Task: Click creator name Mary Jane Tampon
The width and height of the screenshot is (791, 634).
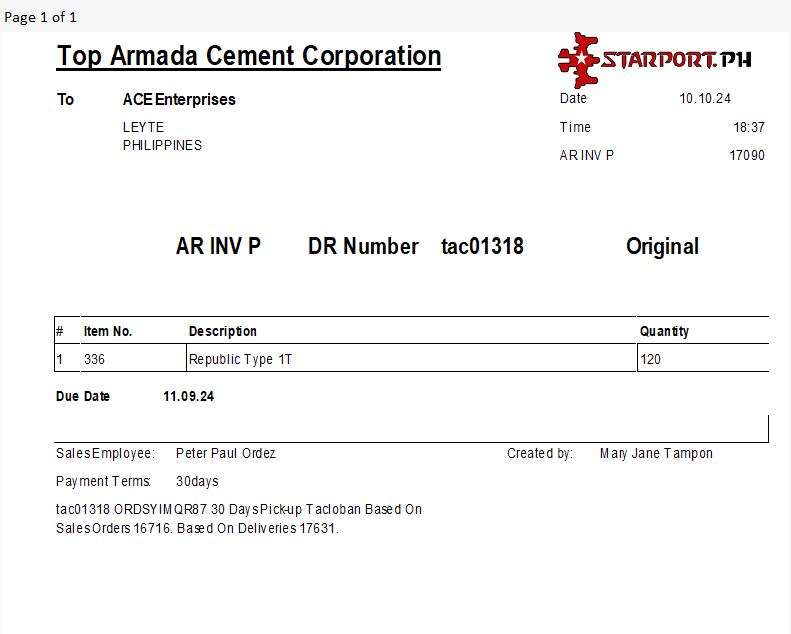Action: 656,453
